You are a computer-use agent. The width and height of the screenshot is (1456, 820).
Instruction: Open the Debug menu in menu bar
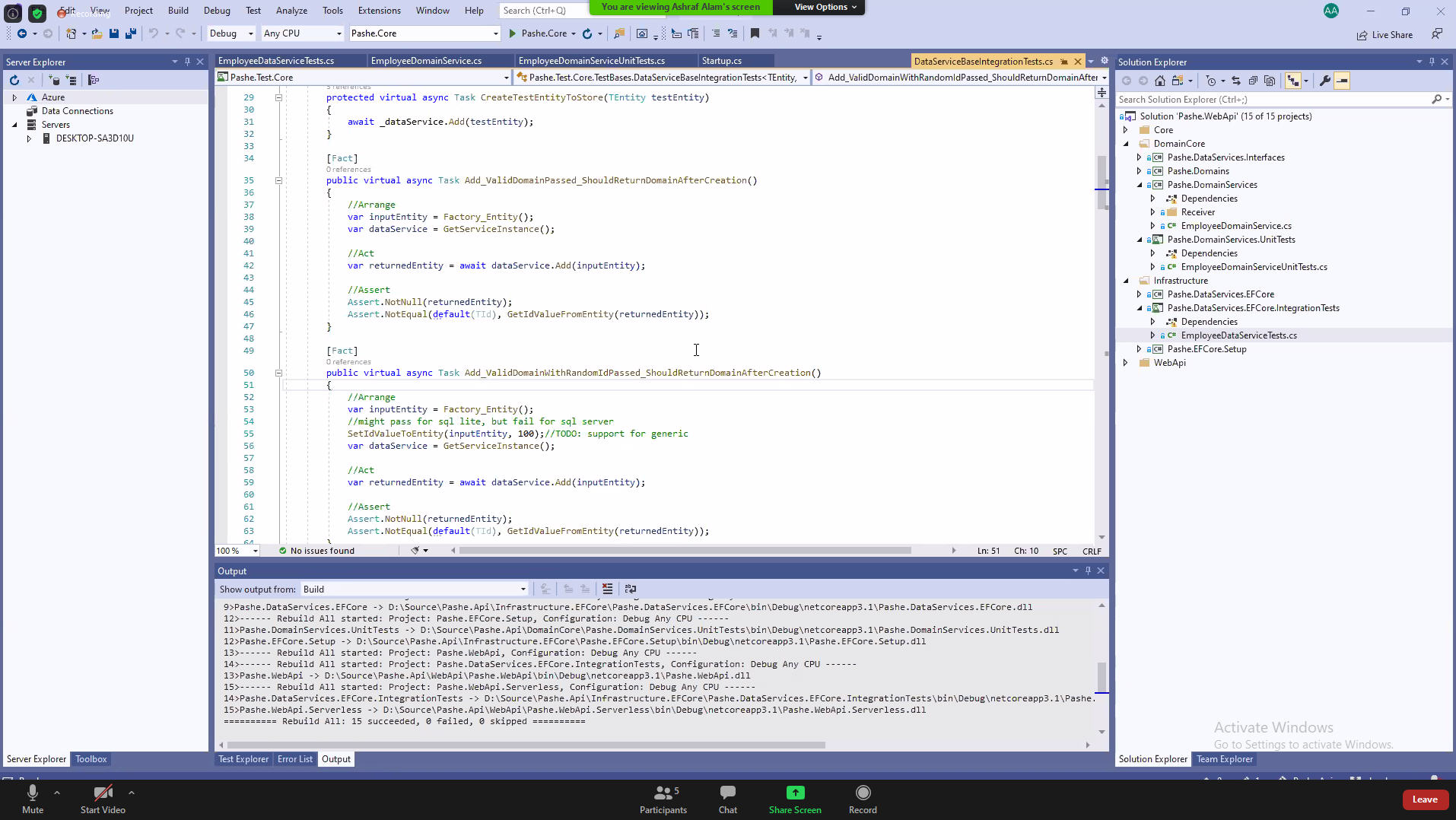(x=217, y=11)
